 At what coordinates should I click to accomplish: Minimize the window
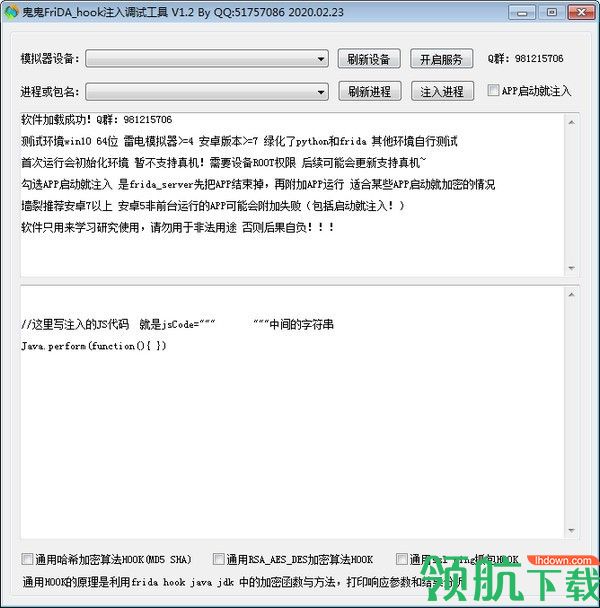pyautogui.click(x=522, y=12)
